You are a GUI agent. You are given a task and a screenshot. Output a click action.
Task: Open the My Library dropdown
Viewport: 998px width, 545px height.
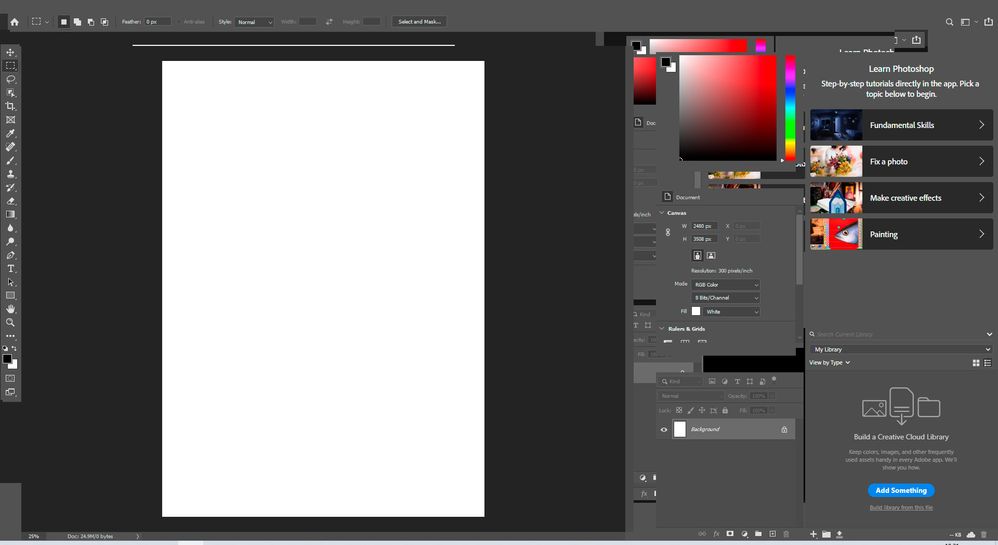(901, 350)
